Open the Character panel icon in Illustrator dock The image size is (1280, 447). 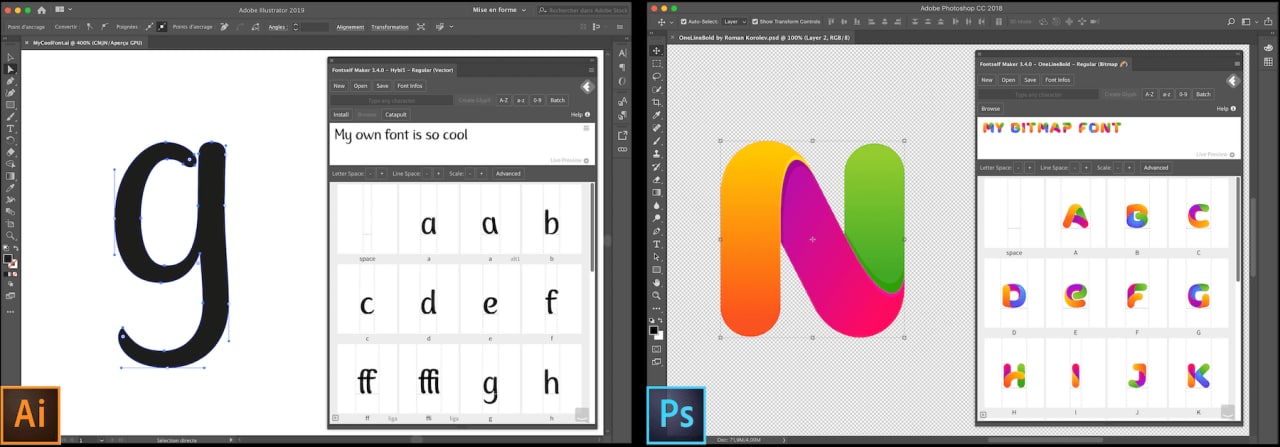[x=622, y=53]
